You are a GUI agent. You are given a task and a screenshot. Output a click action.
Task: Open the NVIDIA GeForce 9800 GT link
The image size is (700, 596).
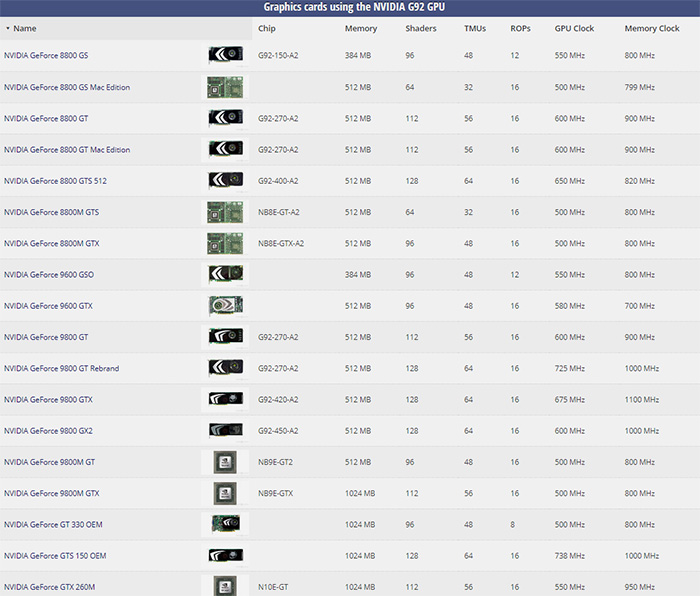46,337
